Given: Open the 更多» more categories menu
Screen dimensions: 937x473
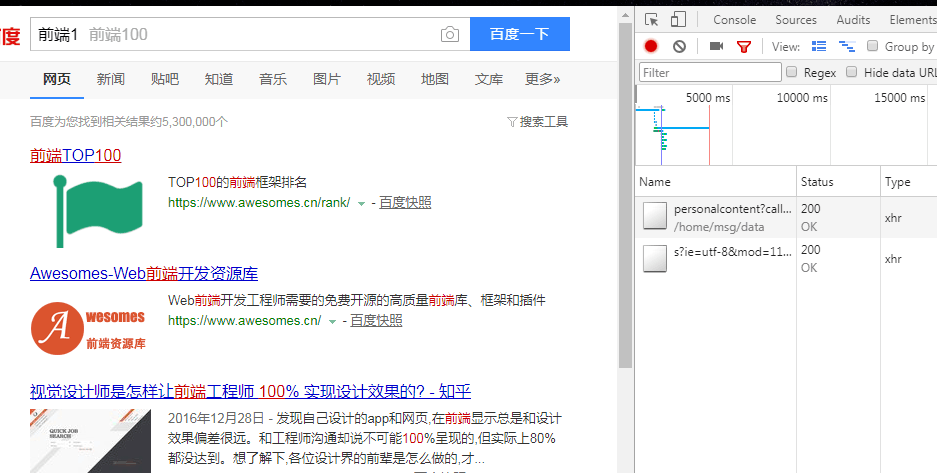Looking at the screenshot, I should 543,79.
